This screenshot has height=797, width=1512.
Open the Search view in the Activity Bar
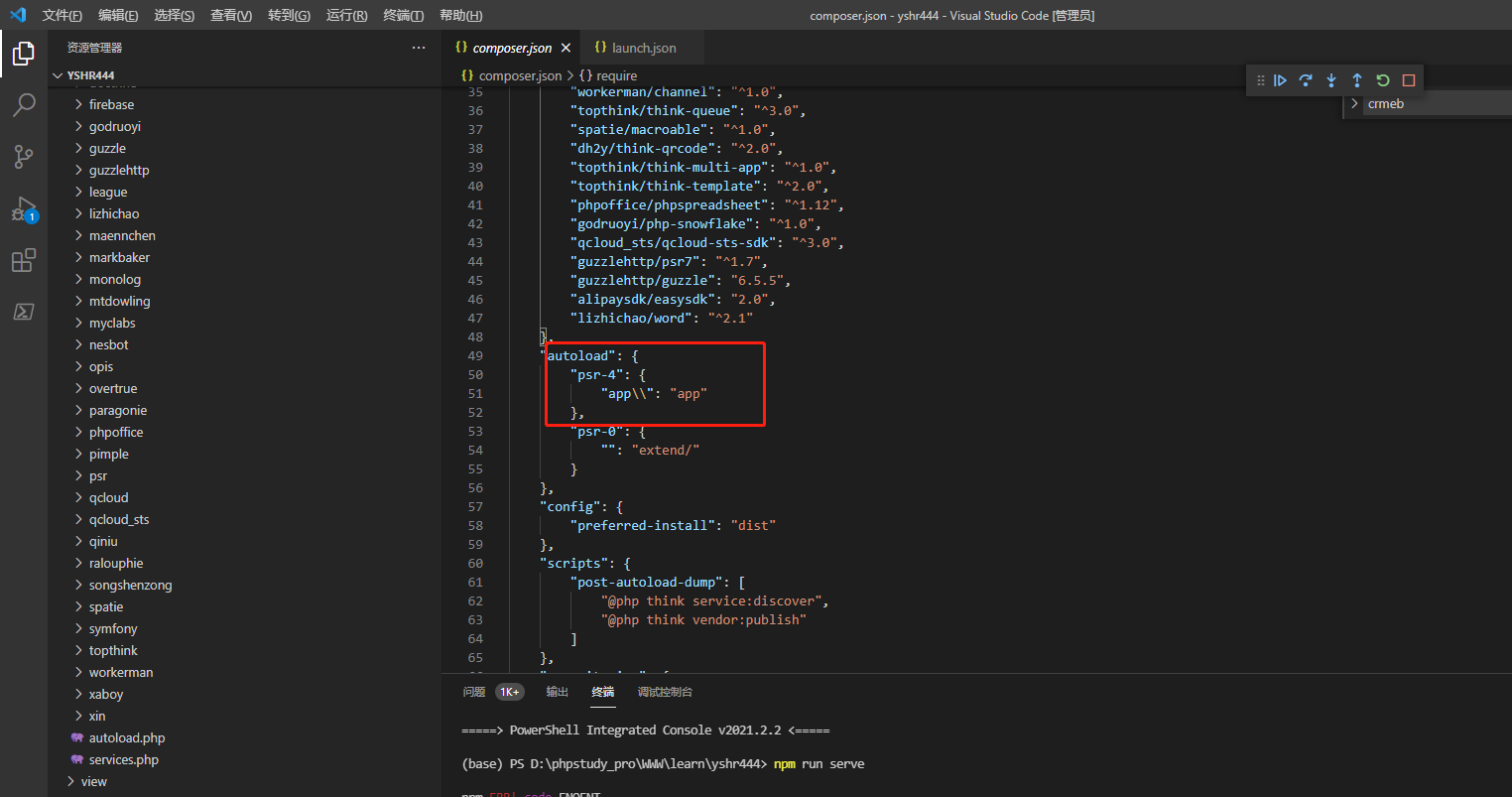(x=24, y=104)
